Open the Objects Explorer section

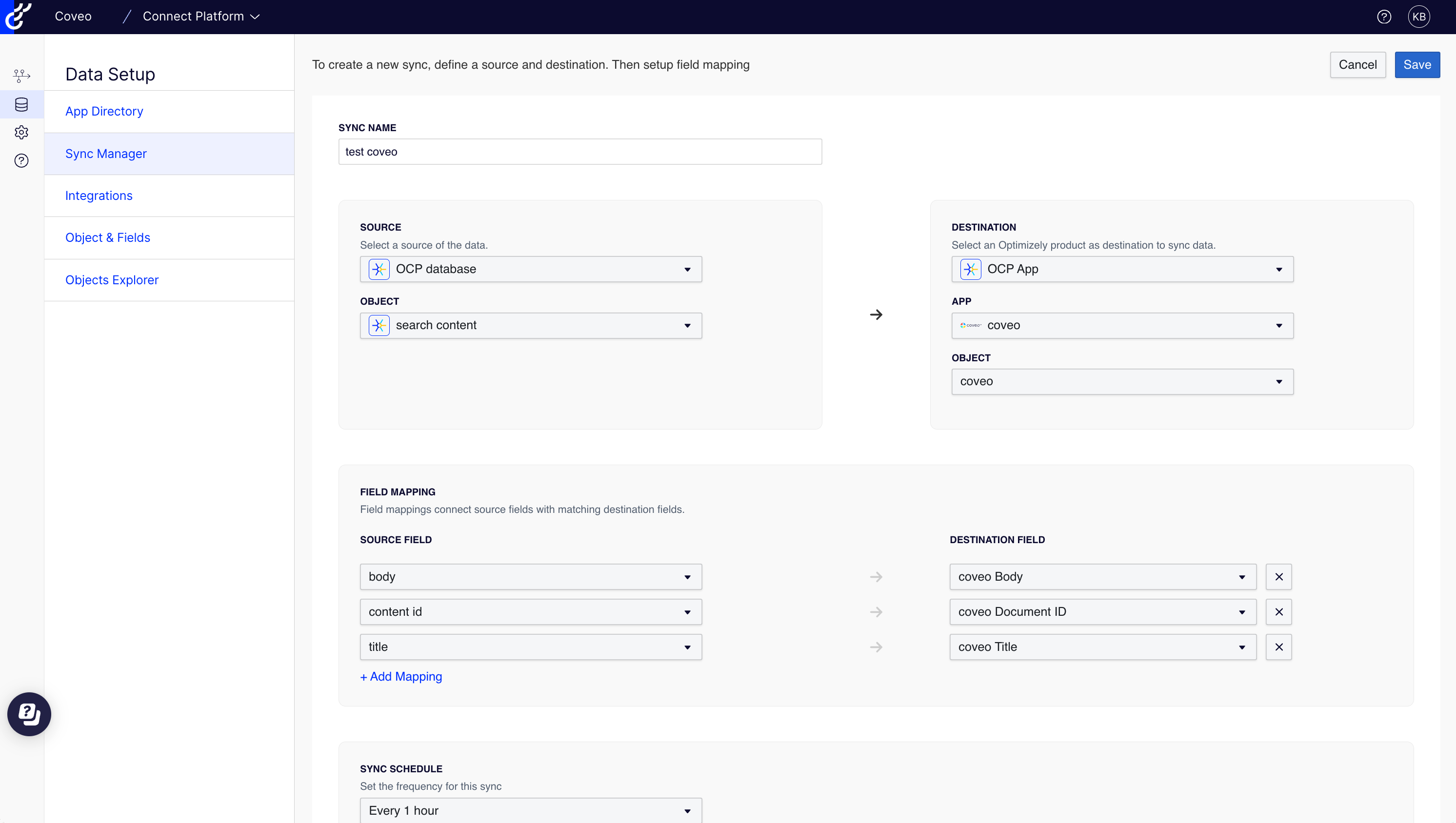(111, 280)
